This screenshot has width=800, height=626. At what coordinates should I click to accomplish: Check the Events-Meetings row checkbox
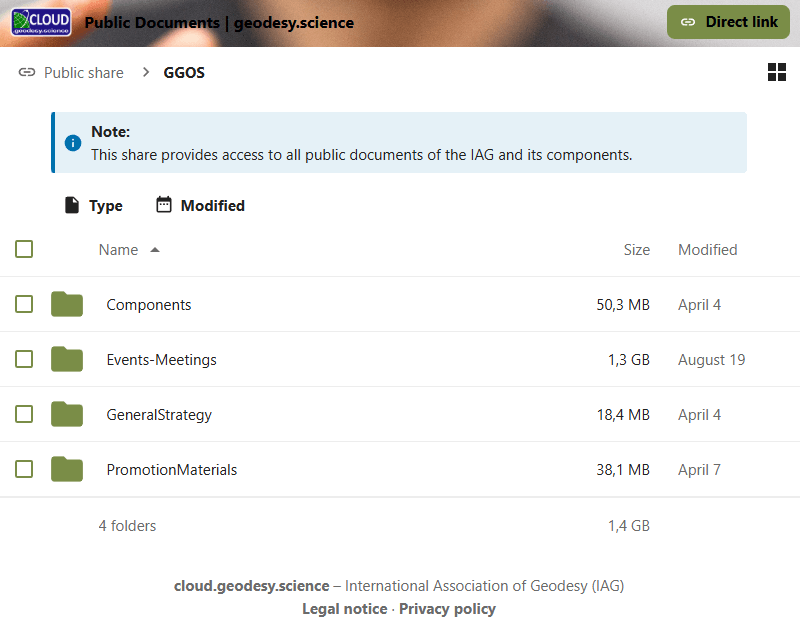[24, 359]
